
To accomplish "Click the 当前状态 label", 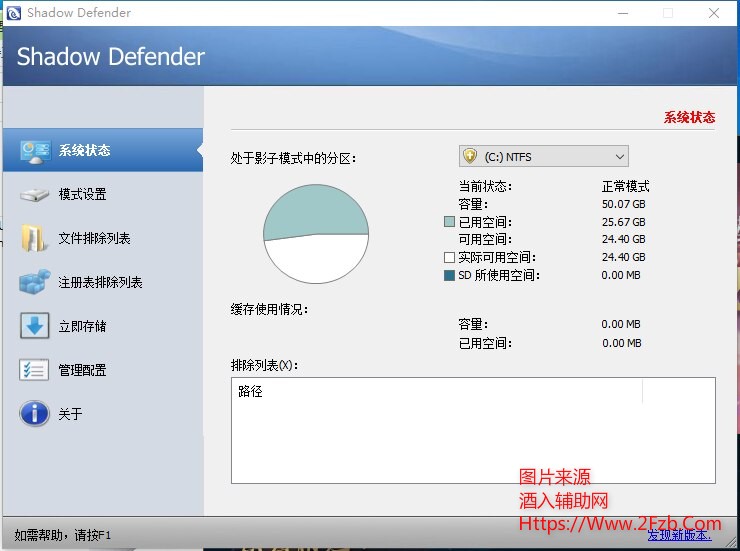I will [485, 186].
